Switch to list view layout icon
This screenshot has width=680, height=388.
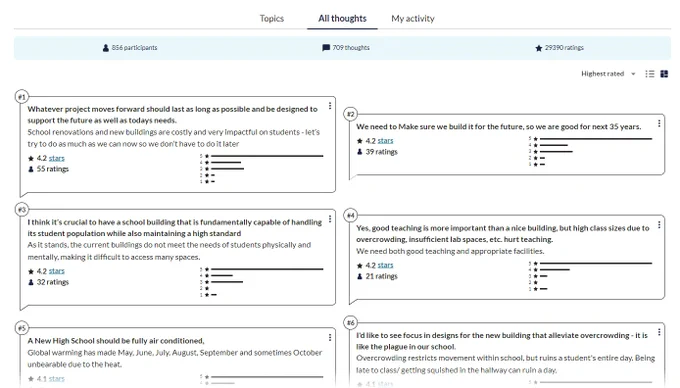[650, 74]
